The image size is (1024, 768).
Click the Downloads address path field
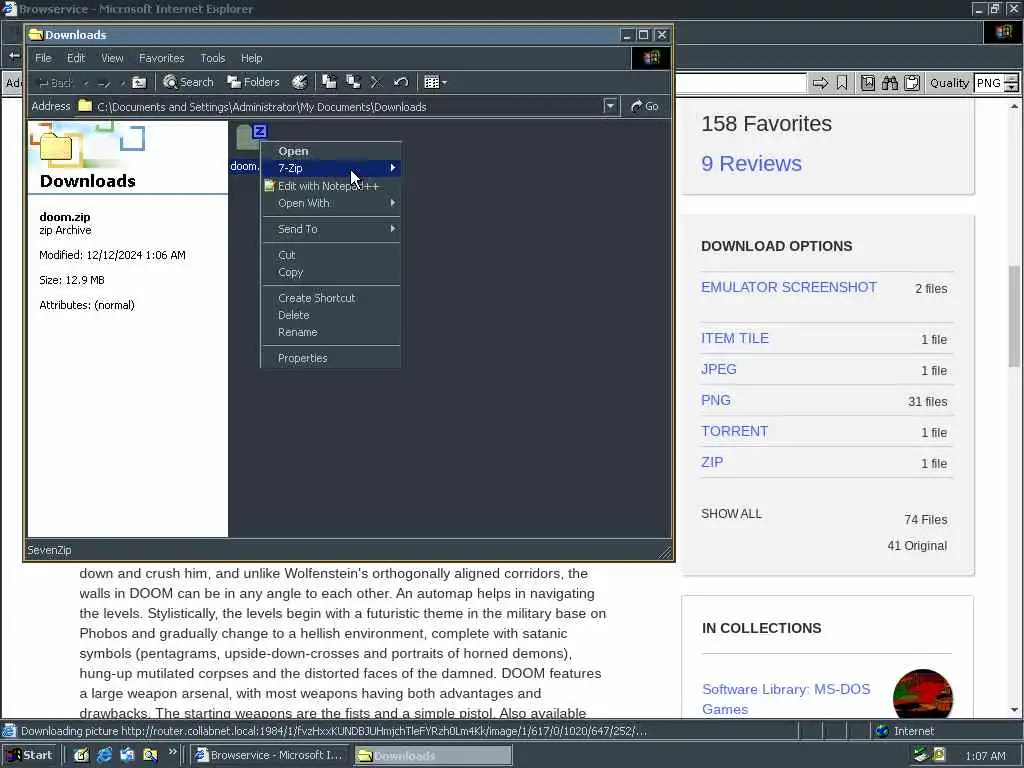tap(340, 106)
